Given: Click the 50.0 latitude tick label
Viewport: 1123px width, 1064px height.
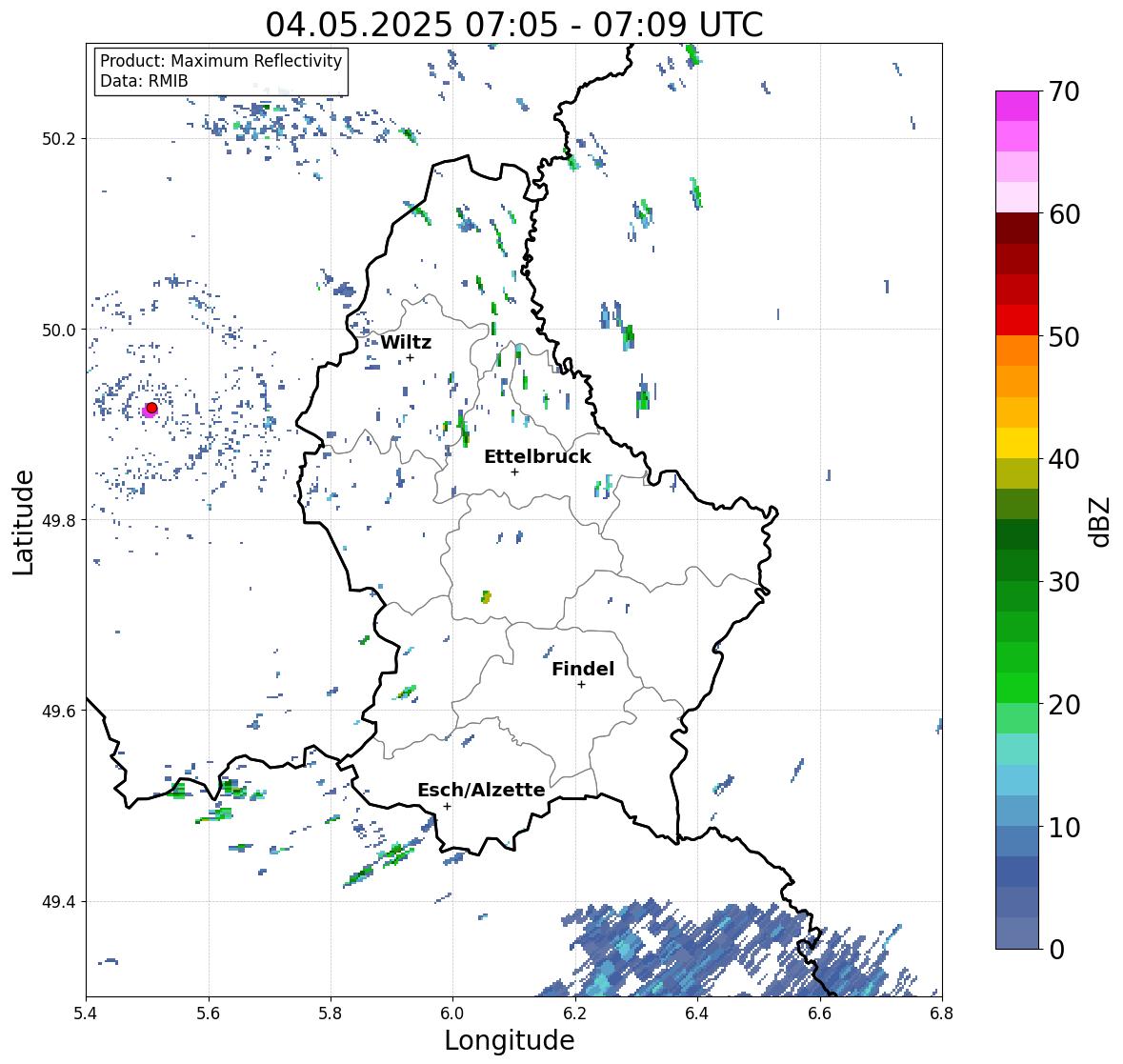Looking at the screenshot, I should (x=59, y=331).
